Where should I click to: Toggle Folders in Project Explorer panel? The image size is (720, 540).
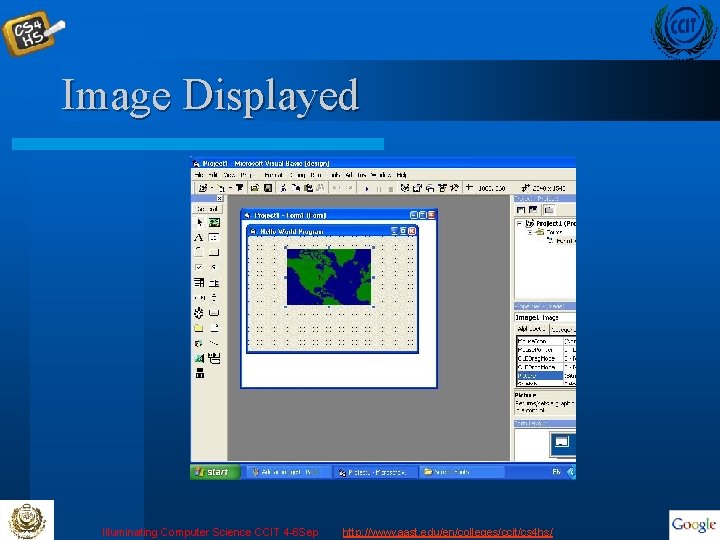pos(549,210)
